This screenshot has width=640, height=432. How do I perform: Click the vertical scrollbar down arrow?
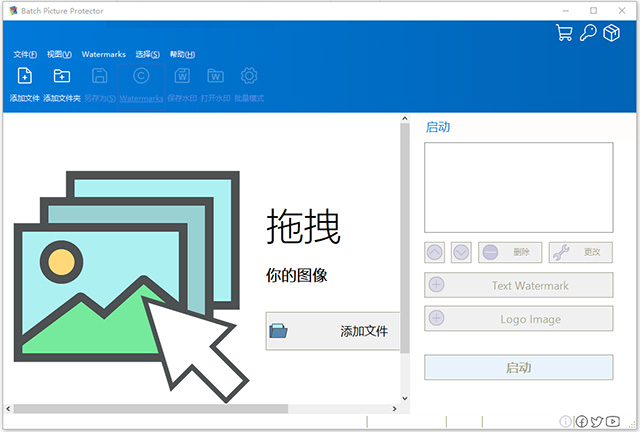[404, 398]
